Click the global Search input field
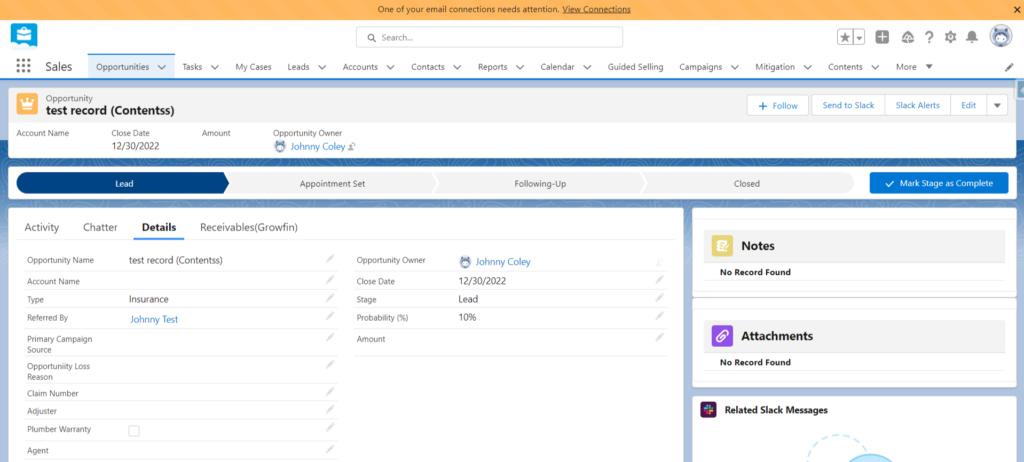Image resolution: width=1024 pixels, height=462 pixels. [x=490, y=37]
